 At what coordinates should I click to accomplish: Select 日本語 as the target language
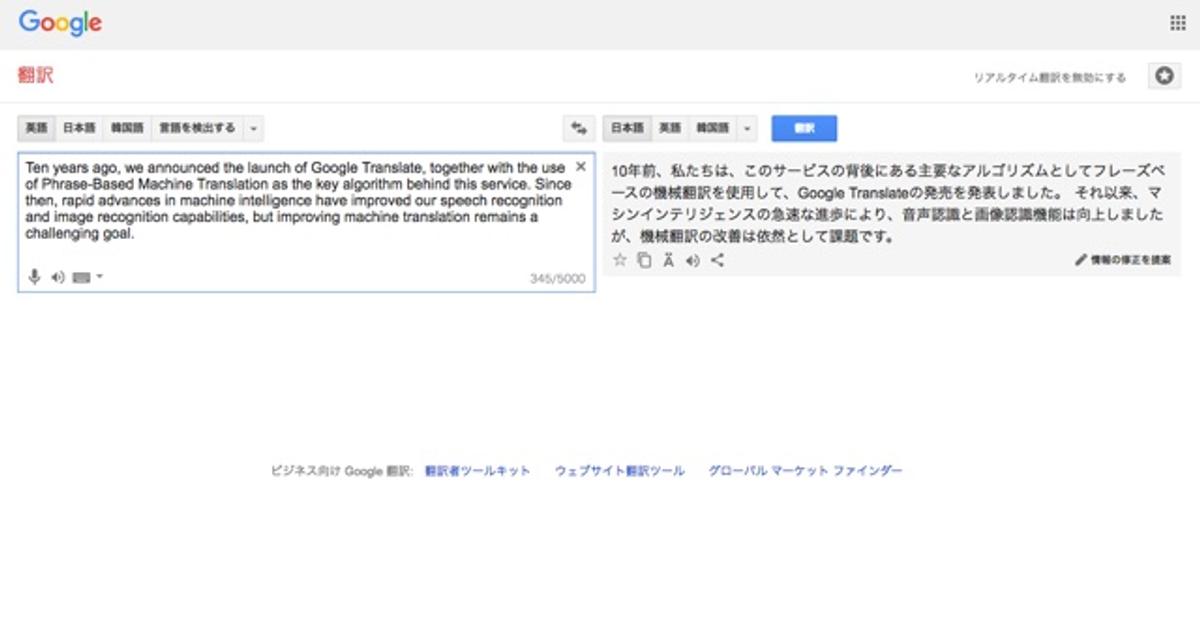click(627, 128)
